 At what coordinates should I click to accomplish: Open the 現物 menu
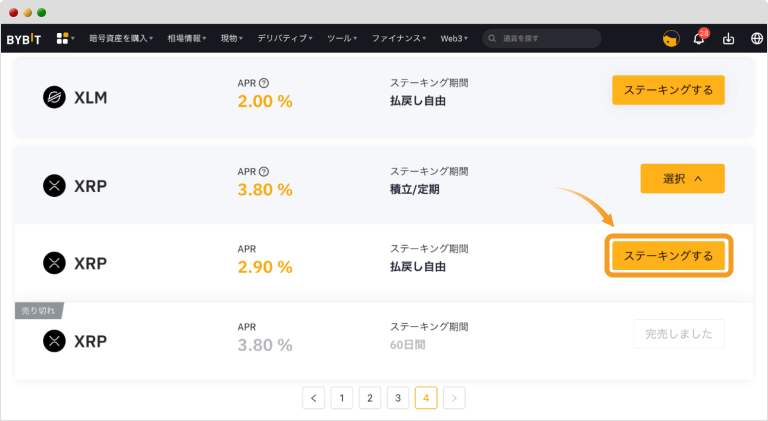click(x=232, y=38)
